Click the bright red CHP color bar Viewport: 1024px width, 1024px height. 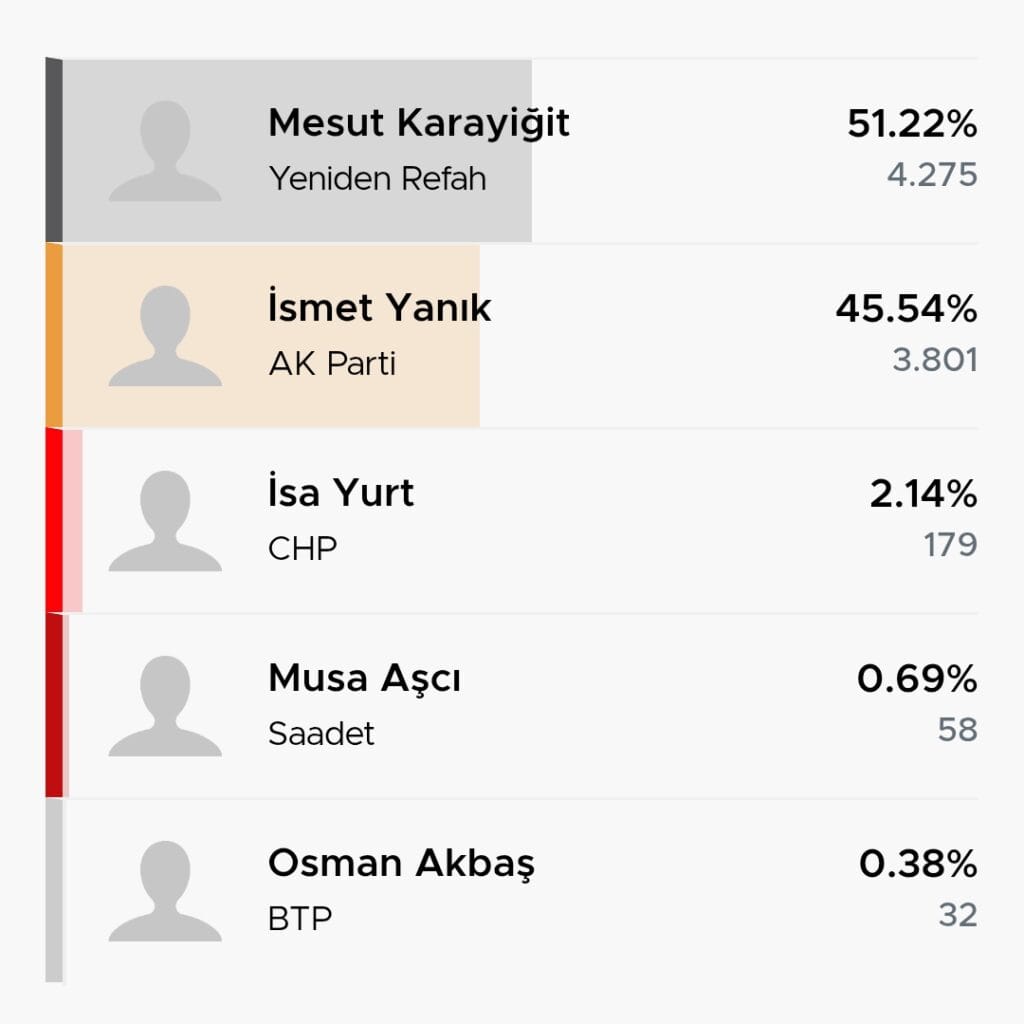pyautogui.click(x=54, y=520)
